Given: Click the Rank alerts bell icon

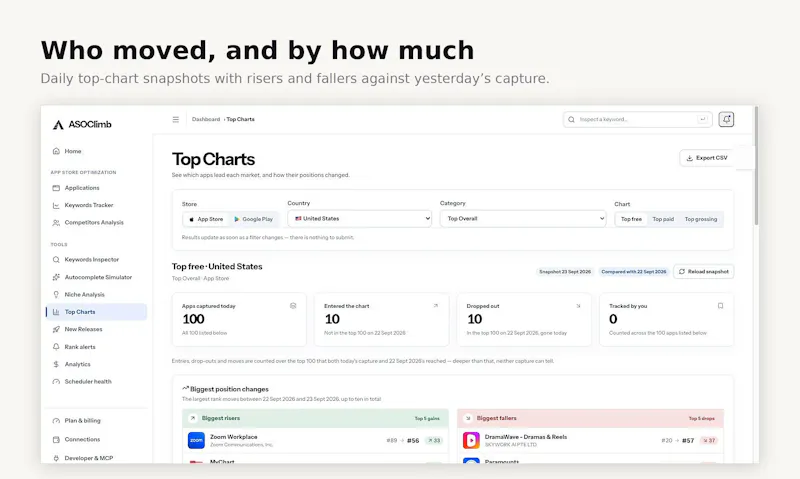Looking at the screenshot, I should [x=56, y=347].
